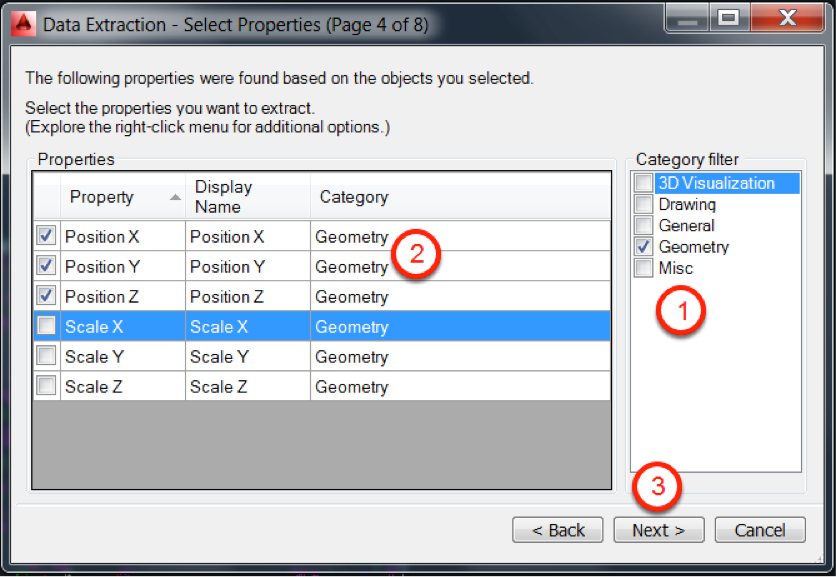
Task: Check the Drawing category filter
Action: coord(644,205)
